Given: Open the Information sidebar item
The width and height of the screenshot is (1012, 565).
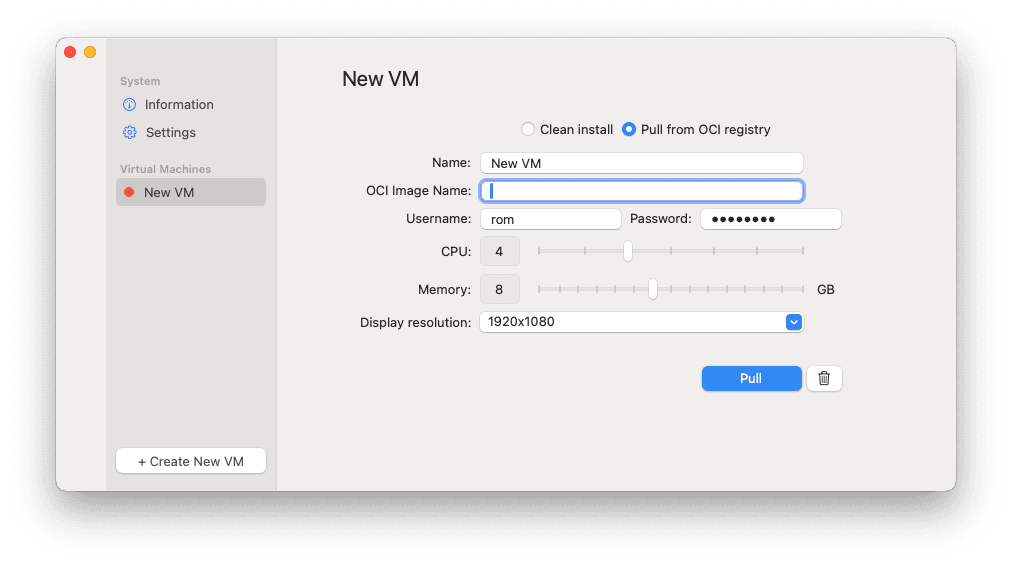Looking at the screenshot, I should pyautogui.click(x=179, y=105).
